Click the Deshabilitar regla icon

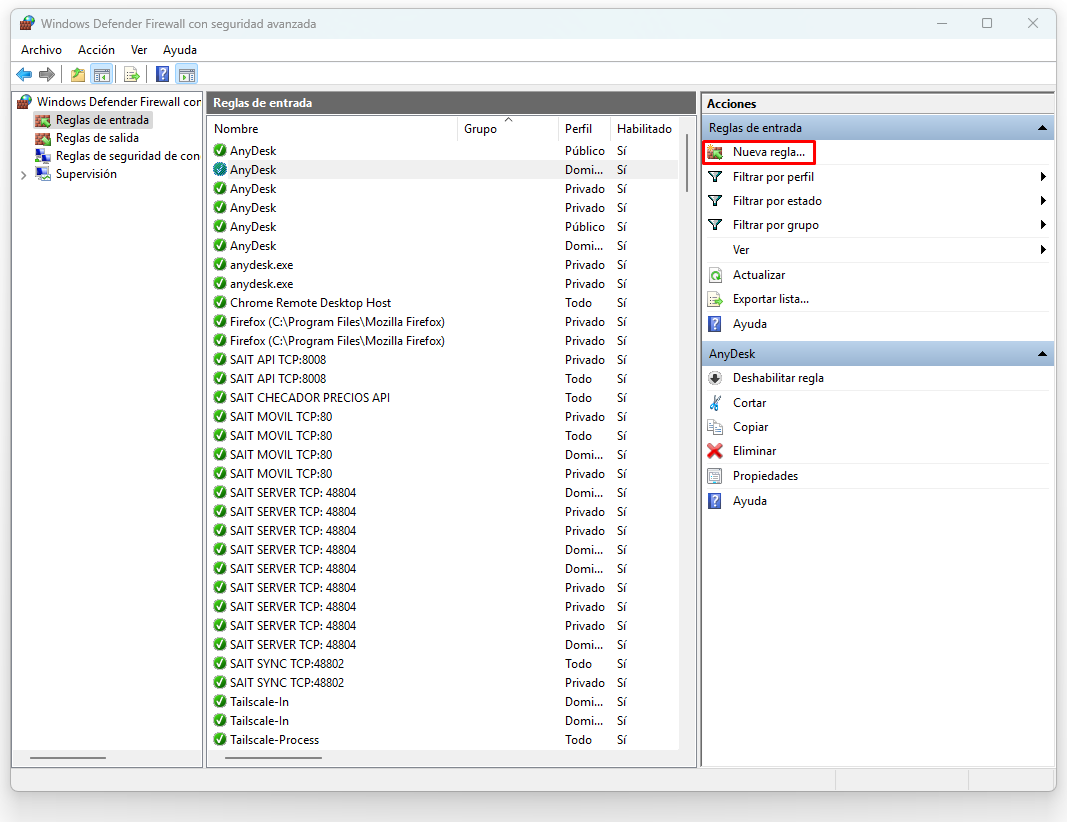[x=715, y=378]
